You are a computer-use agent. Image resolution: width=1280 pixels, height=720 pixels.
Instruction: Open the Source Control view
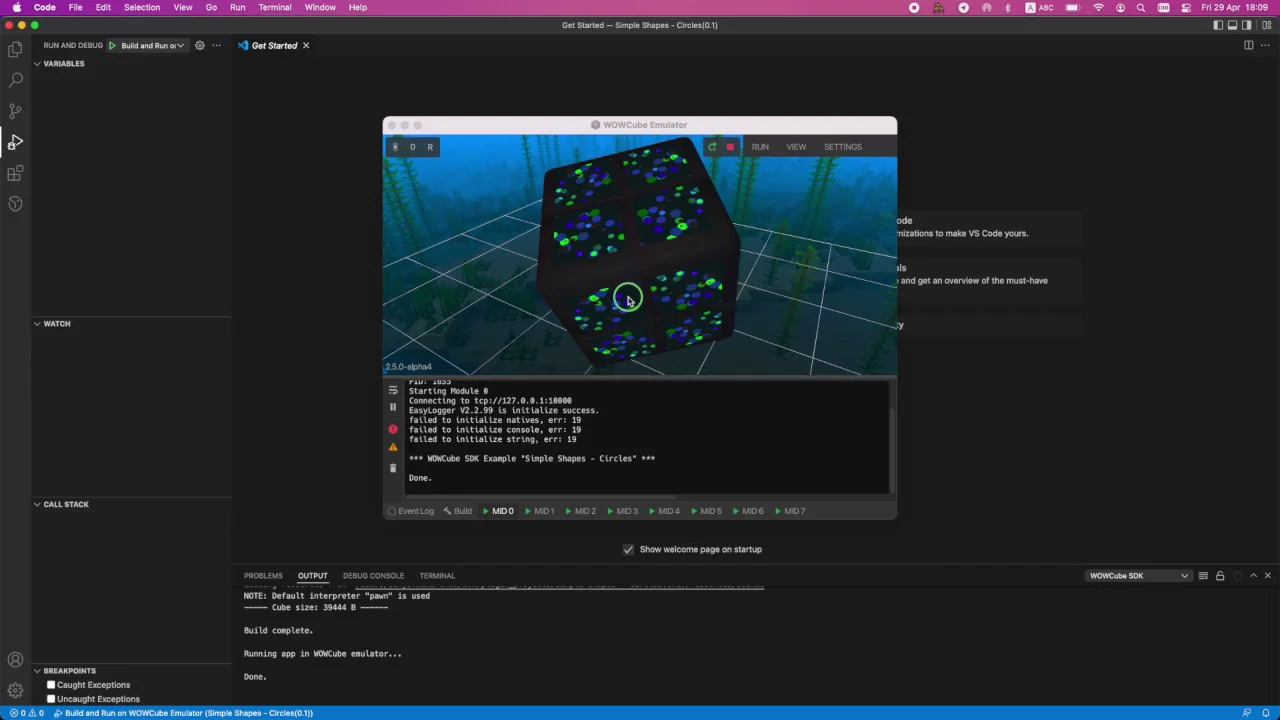click(x=15, y=110)
